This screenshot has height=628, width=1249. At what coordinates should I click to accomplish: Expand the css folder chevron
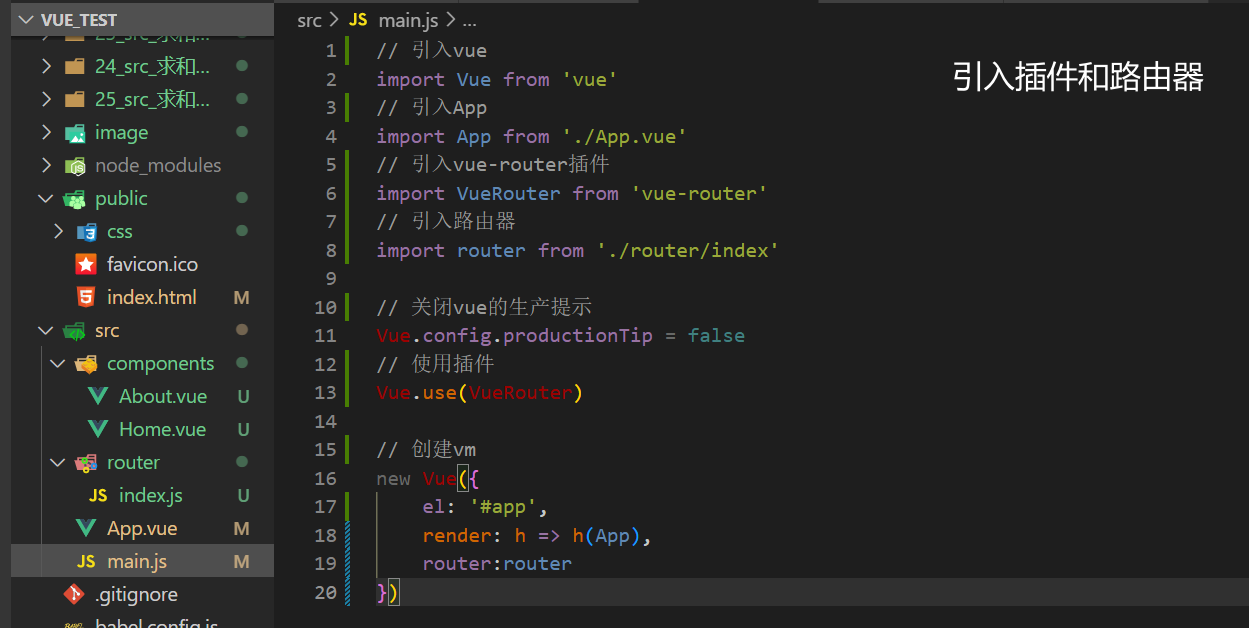(x=58, y=231)
